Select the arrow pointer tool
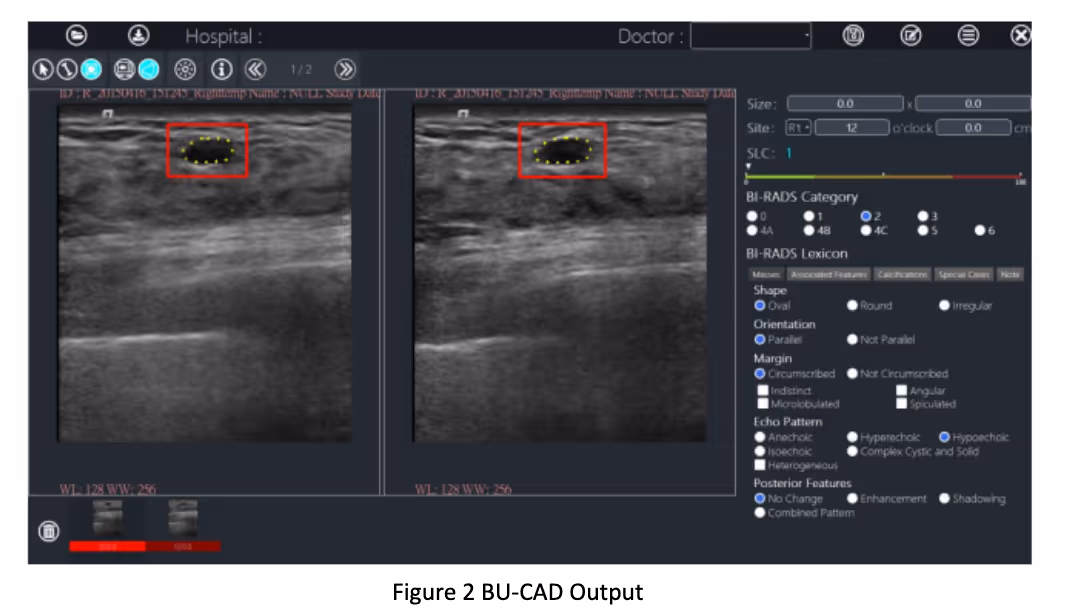This screenshot has width=1079, height=616. point(43,70)
